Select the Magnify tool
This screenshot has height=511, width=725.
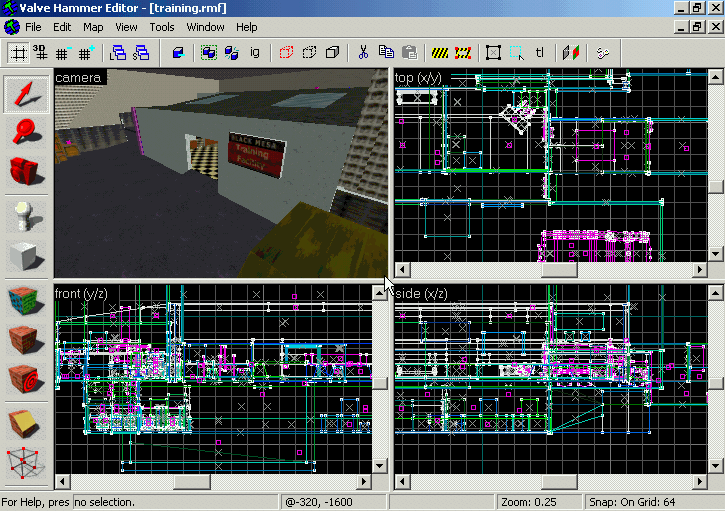(x=26, y=132)
